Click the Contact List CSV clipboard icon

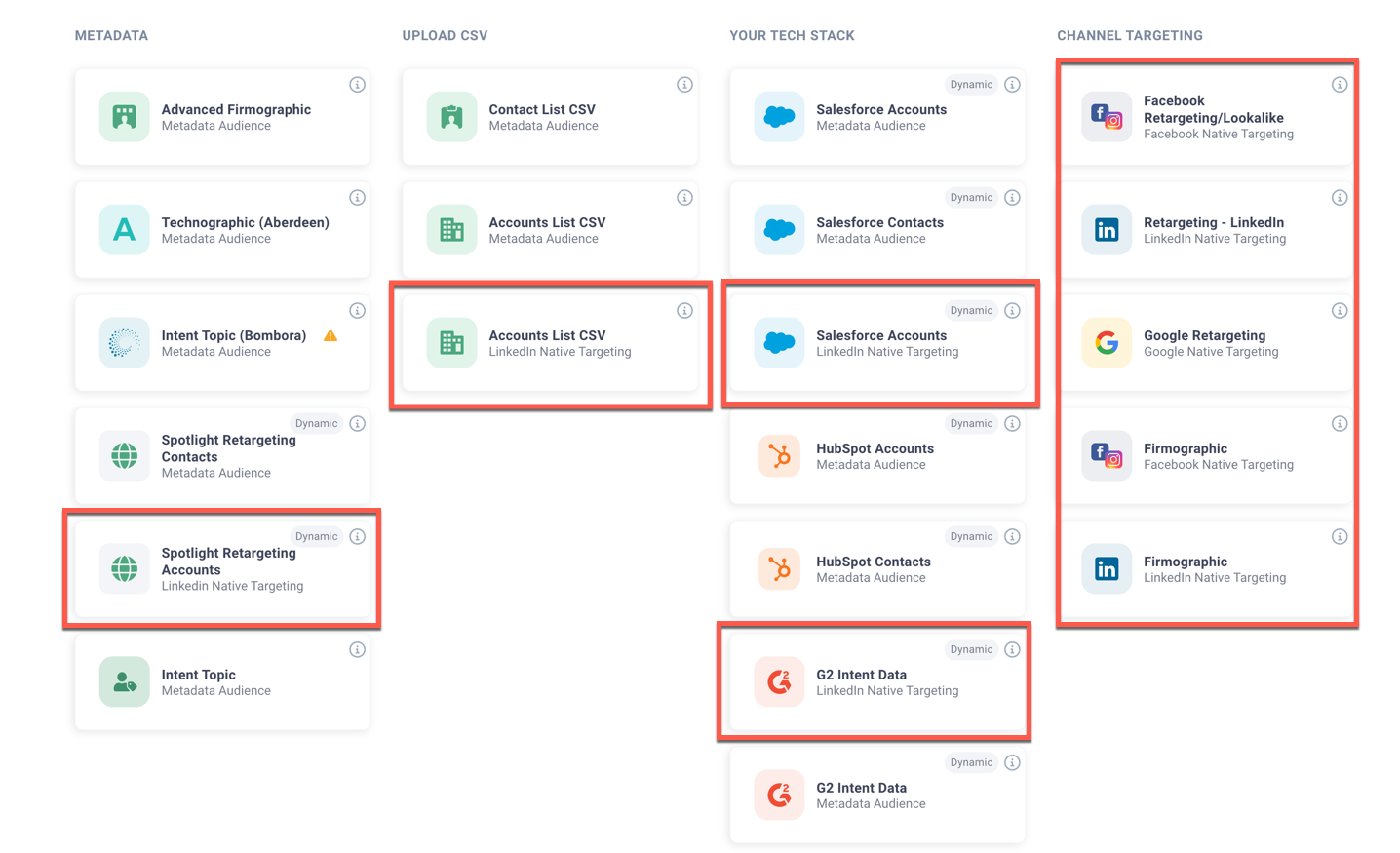[451, 117]
